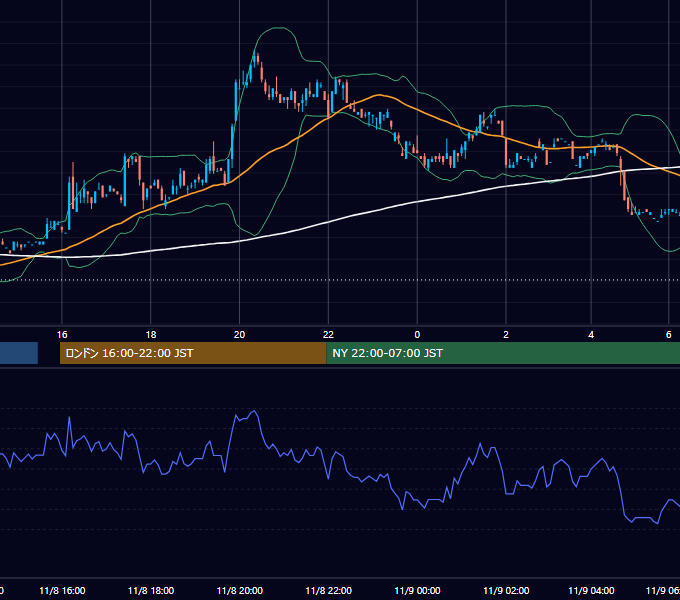Select the 18 hour label on the price chart axis
The image size is (680, 600).
tap(150, 335)
